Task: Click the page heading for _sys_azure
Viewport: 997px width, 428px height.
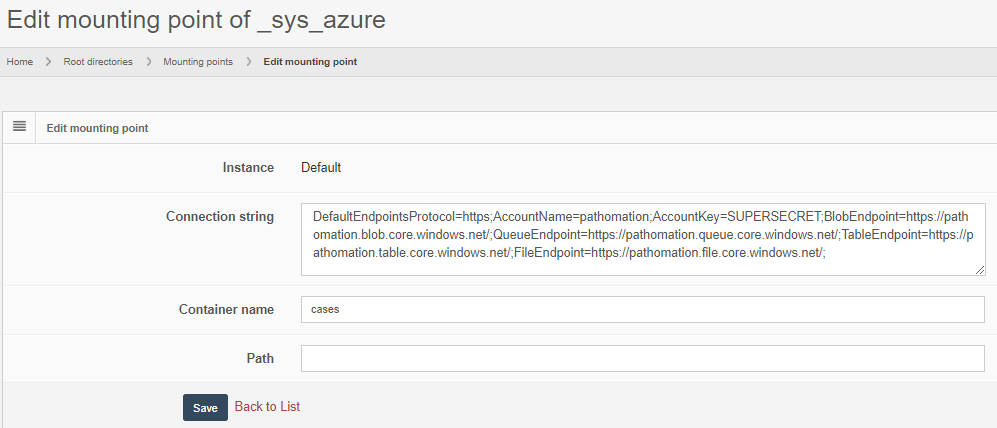Action: click(196, 19)
